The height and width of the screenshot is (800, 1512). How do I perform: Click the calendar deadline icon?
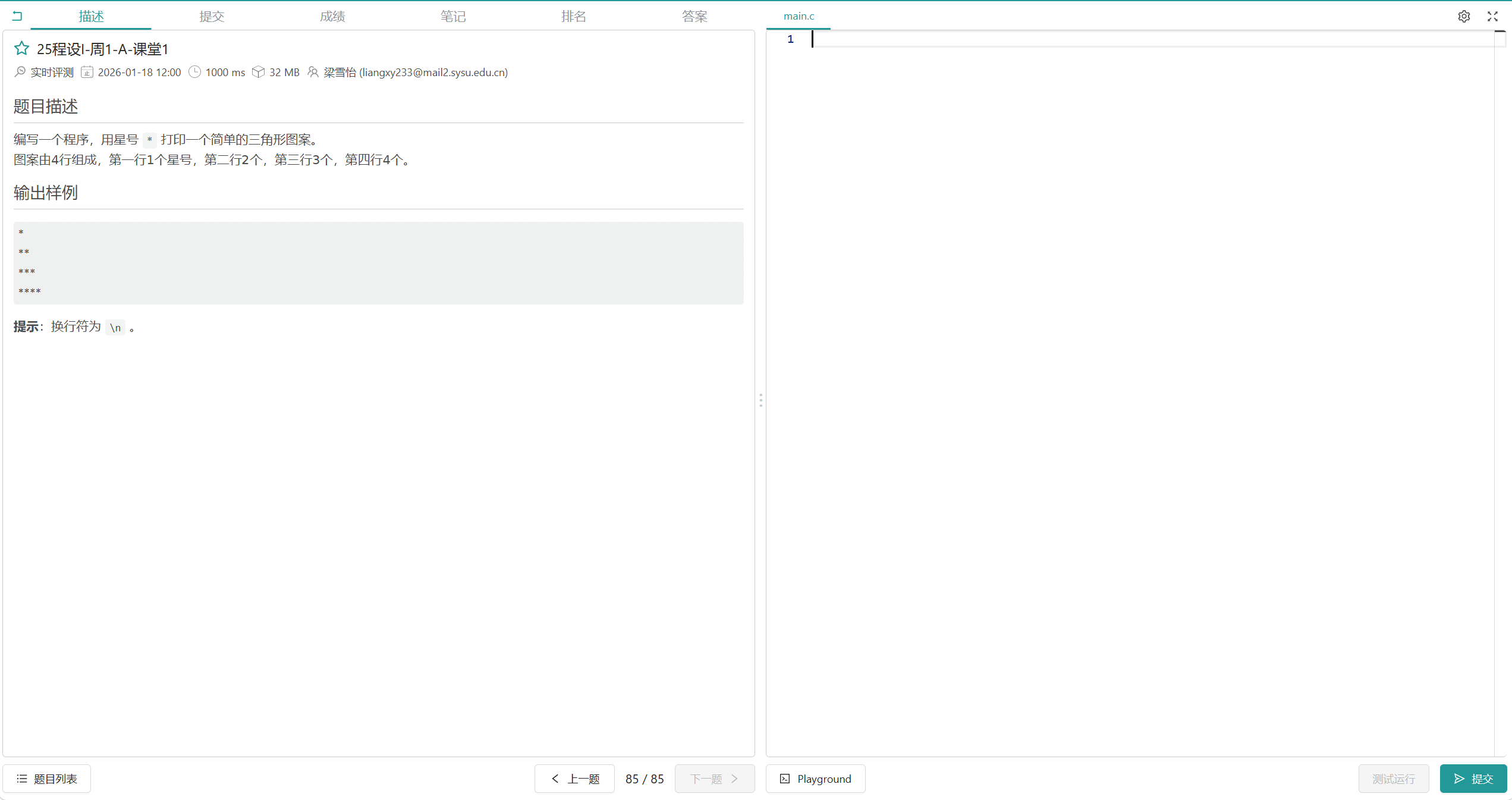pyautogui.click(x=87, y=72)
